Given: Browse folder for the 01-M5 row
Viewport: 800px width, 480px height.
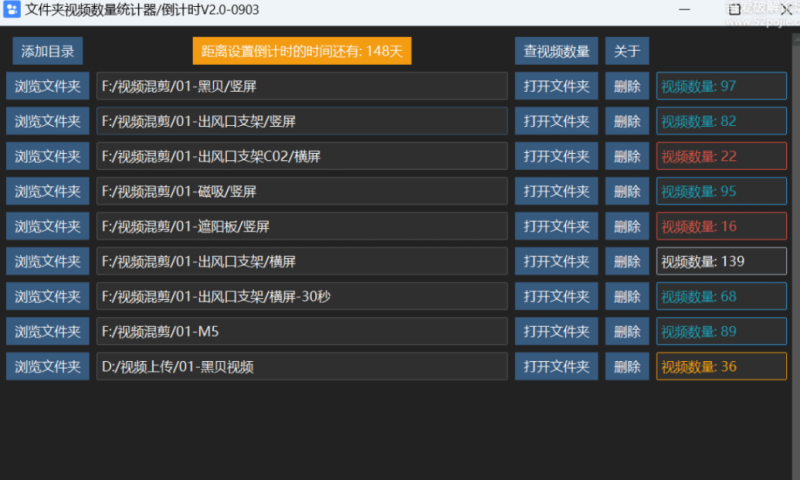Looking at the screenshot, I should point(47,331).
